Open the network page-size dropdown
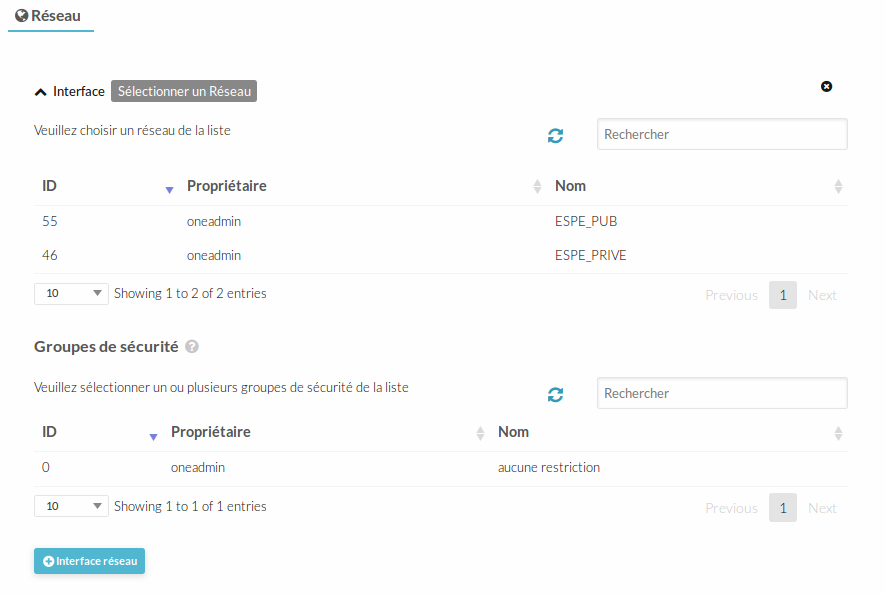This screenshot has width=886, height=594. [71, 294]
